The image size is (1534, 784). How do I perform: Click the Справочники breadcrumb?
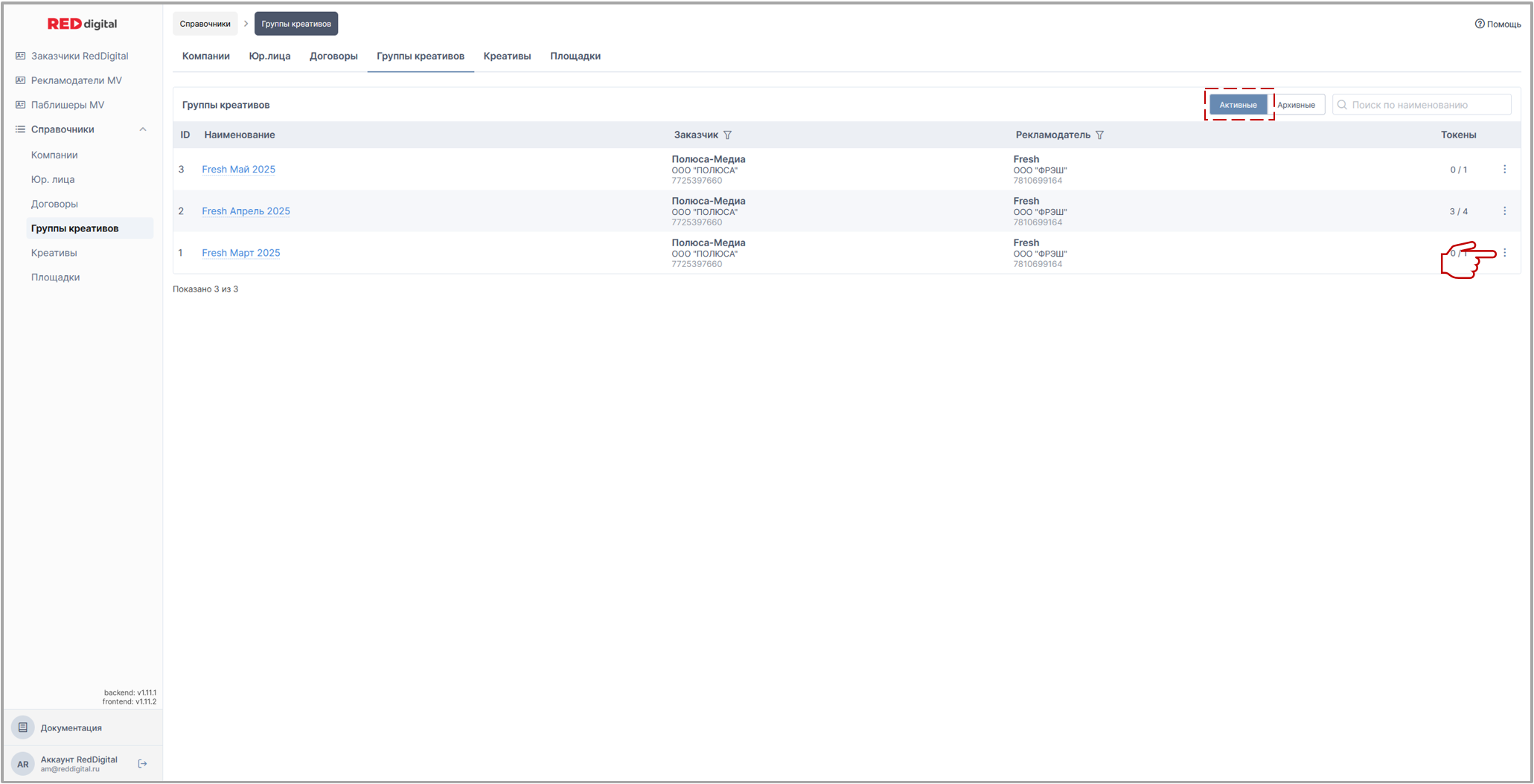[205, 24]
